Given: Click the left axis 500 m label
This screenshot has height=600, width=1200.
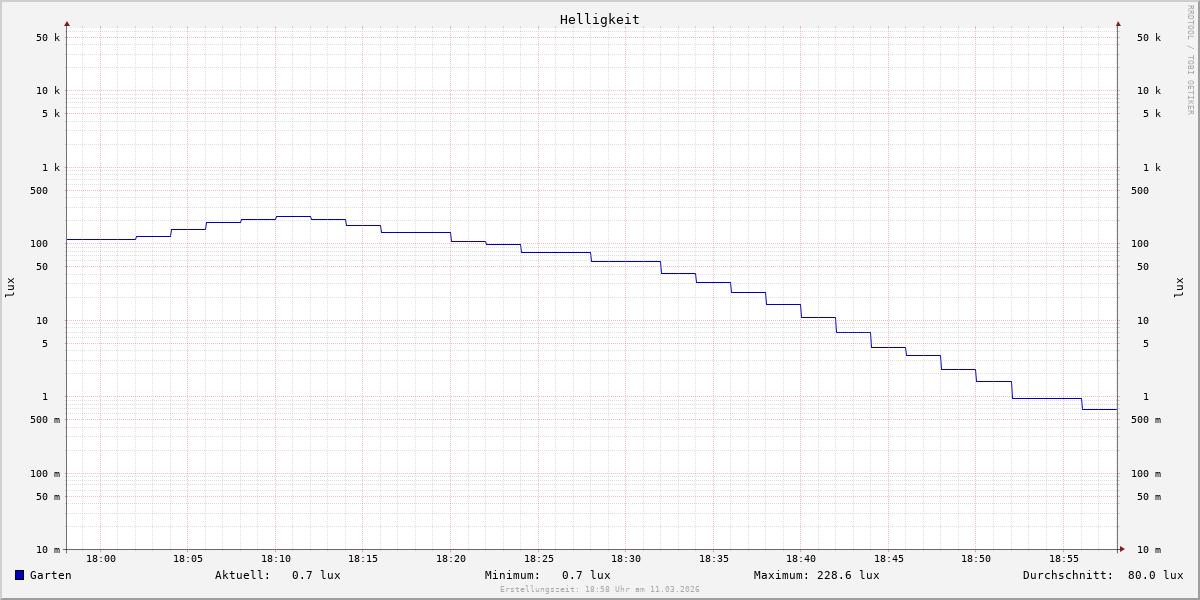Looking at the screenshot, I should (x=45, y=420).
